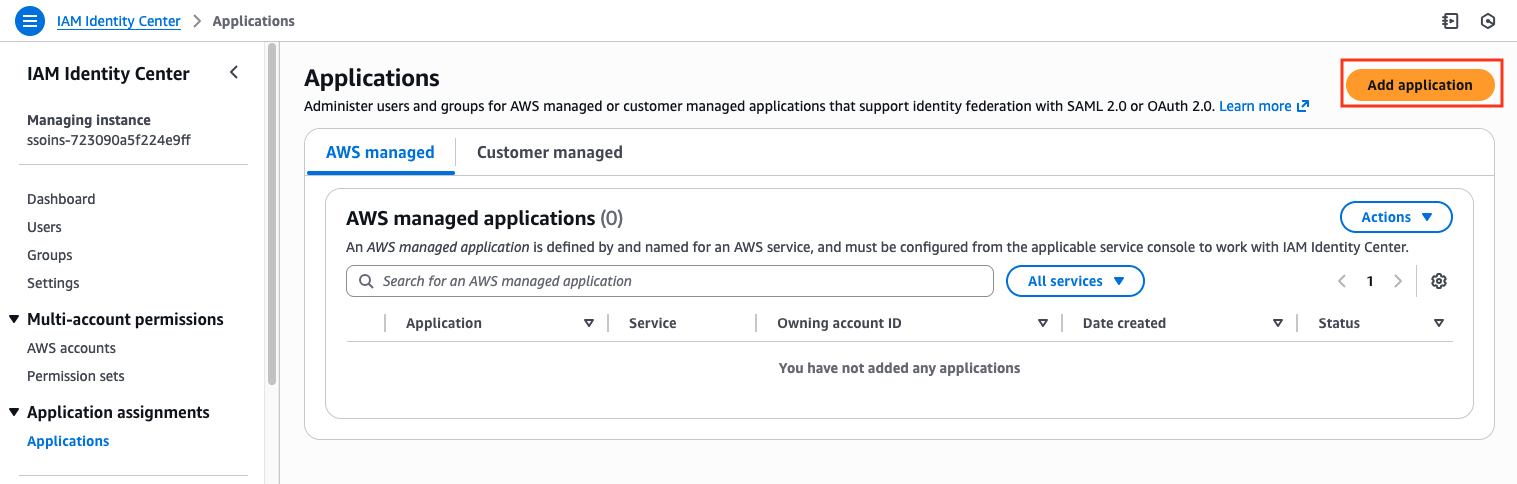Sort by Owning account ID column
Image resolution: width=1517 pixels, height=484 pixels.
coord(1042,323)
